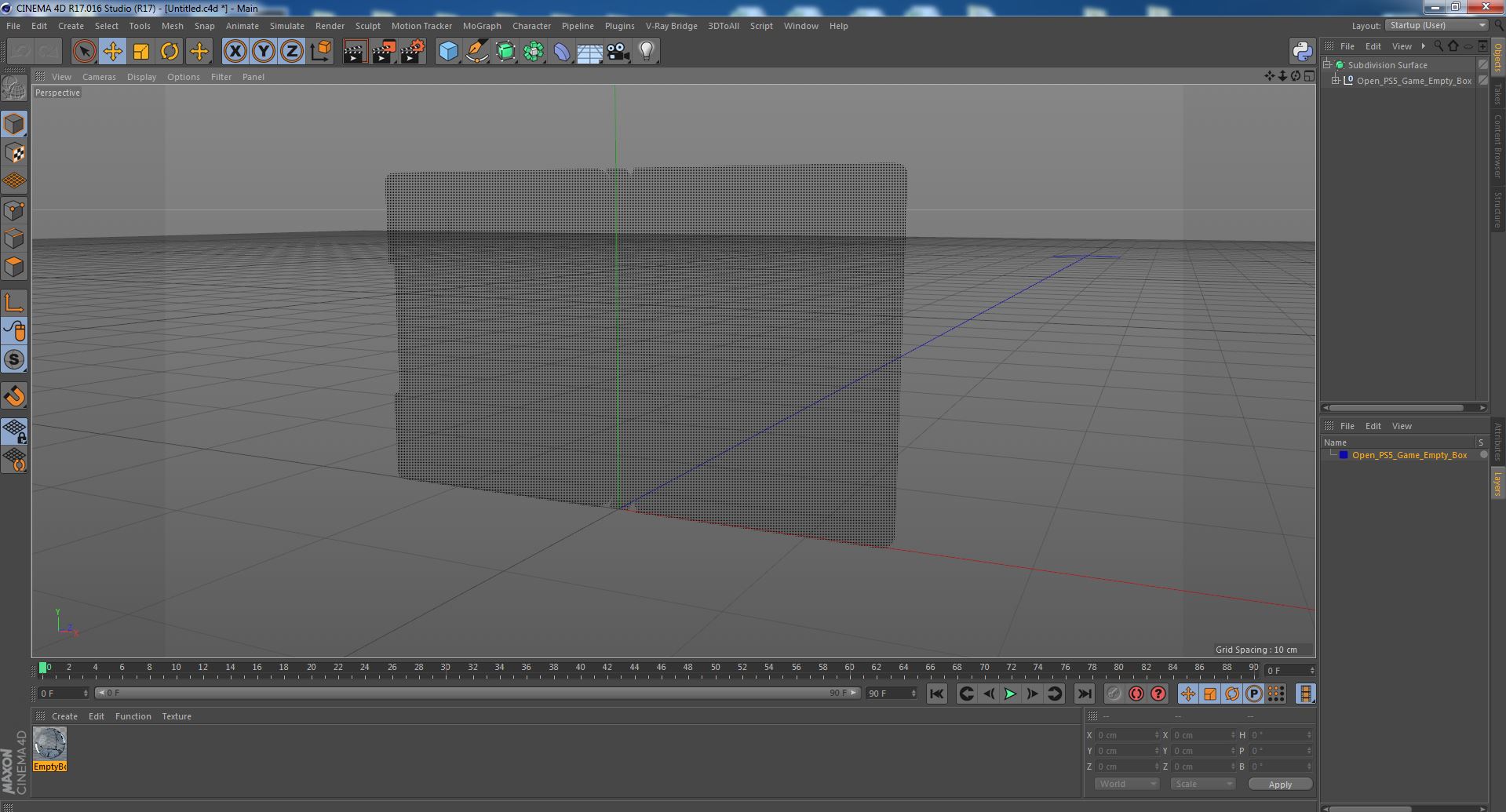Render to Picture Viewer

(384, 52)
